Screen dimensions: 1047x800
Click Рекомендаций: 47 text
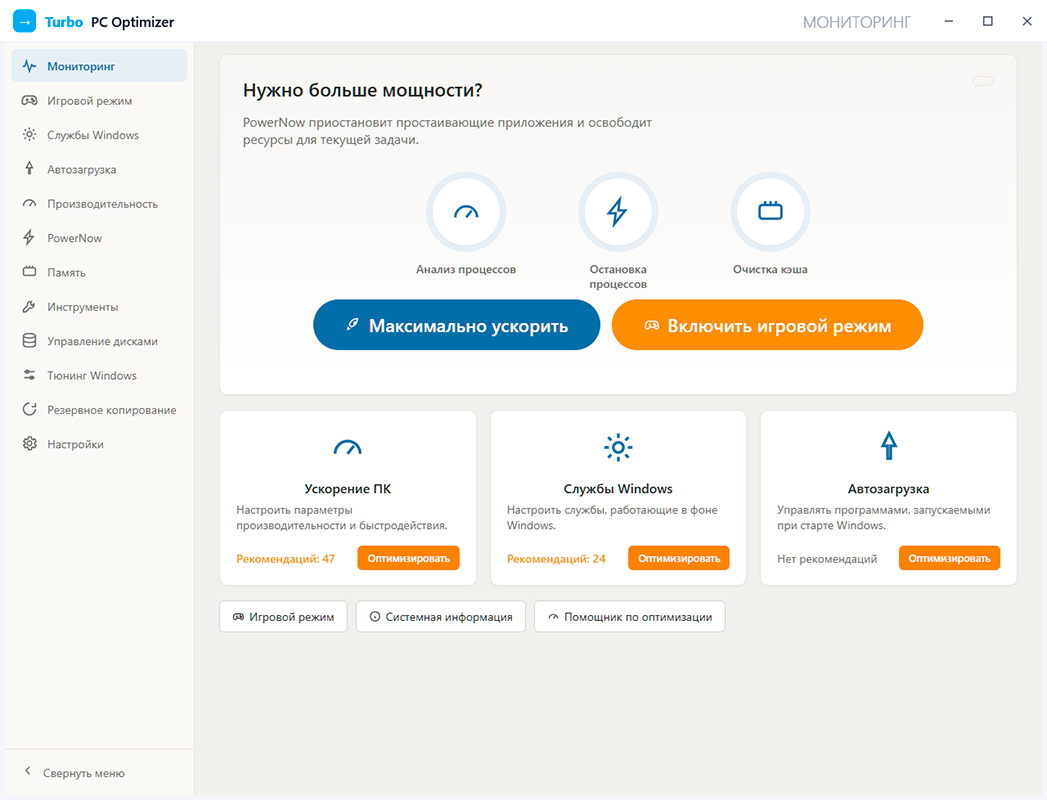point(286,559)
